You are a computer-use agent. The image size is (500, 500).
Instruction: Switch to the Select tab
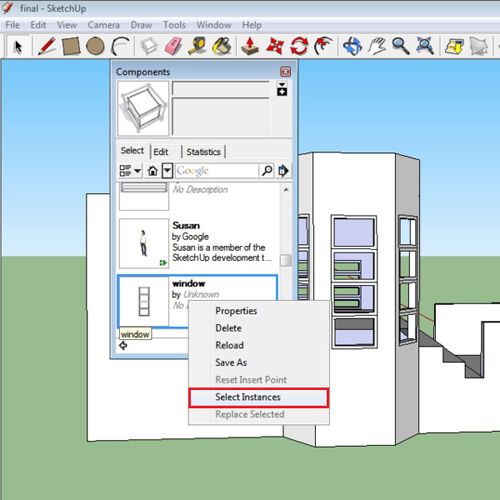click(x=132, y=151)
